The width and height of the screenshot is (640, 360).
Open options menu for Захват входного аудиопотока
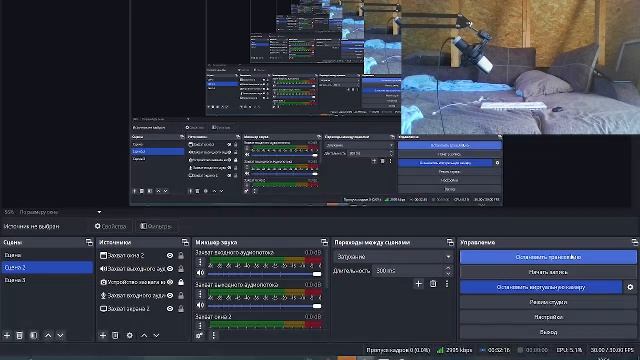pyautogui.click(x=200, y=262)
